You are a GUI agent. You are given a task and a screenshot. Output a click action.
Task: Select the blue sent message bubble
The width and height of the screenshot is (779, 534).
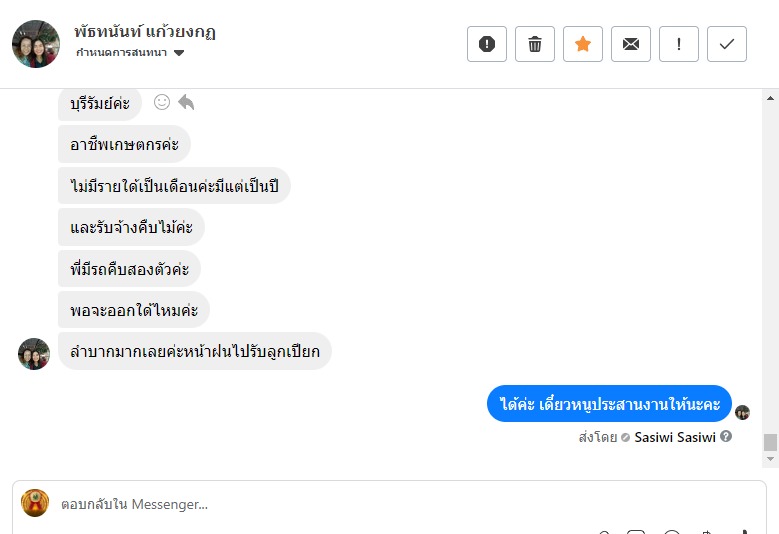609,404
